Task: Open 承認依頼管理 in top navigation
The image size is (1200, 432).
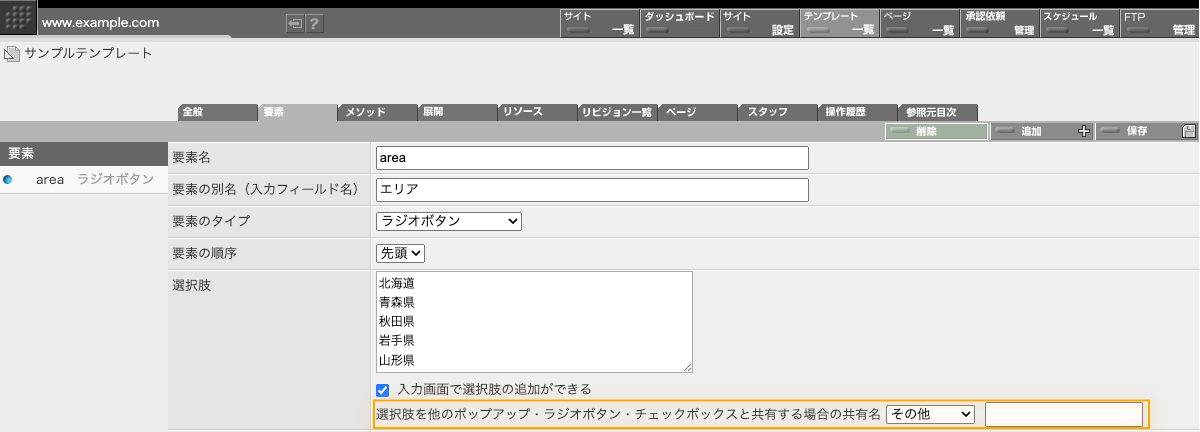Action: click(x=999, y=23)
